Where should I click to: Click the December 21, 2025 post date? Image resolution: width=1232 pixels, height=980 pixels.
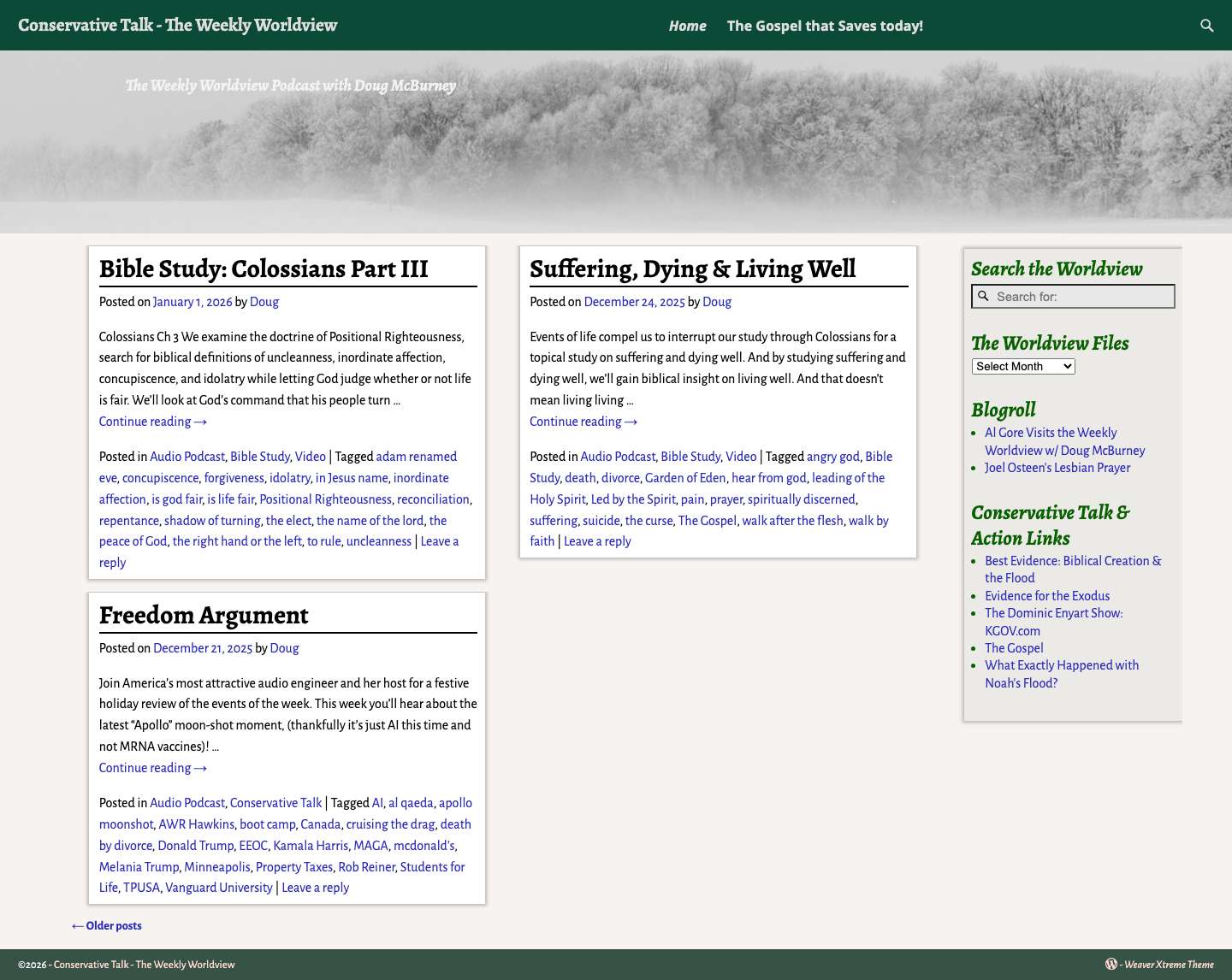pyautogui.click(x=203, y=648)
